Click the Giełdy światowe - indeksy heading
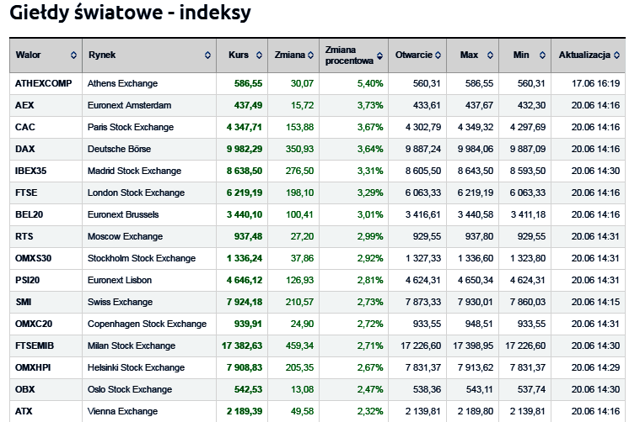The image size is (640, 422). [x=129, y=13]
